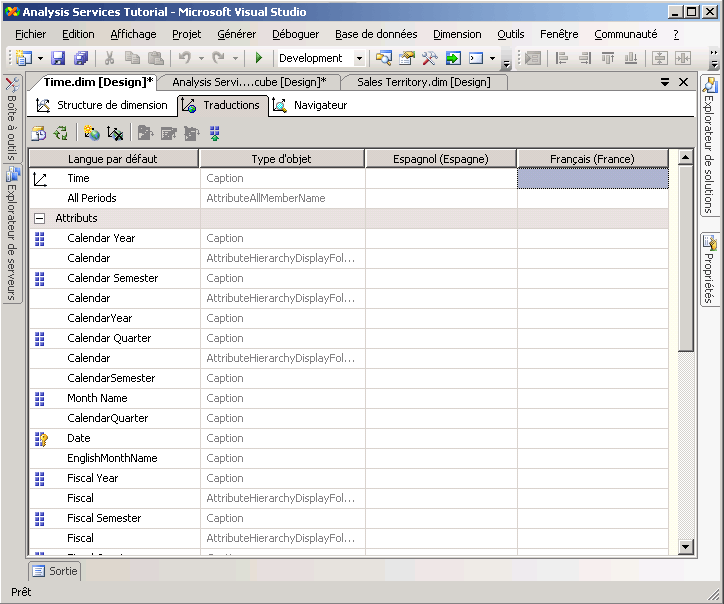Click the Redo arrow icon

218,58
